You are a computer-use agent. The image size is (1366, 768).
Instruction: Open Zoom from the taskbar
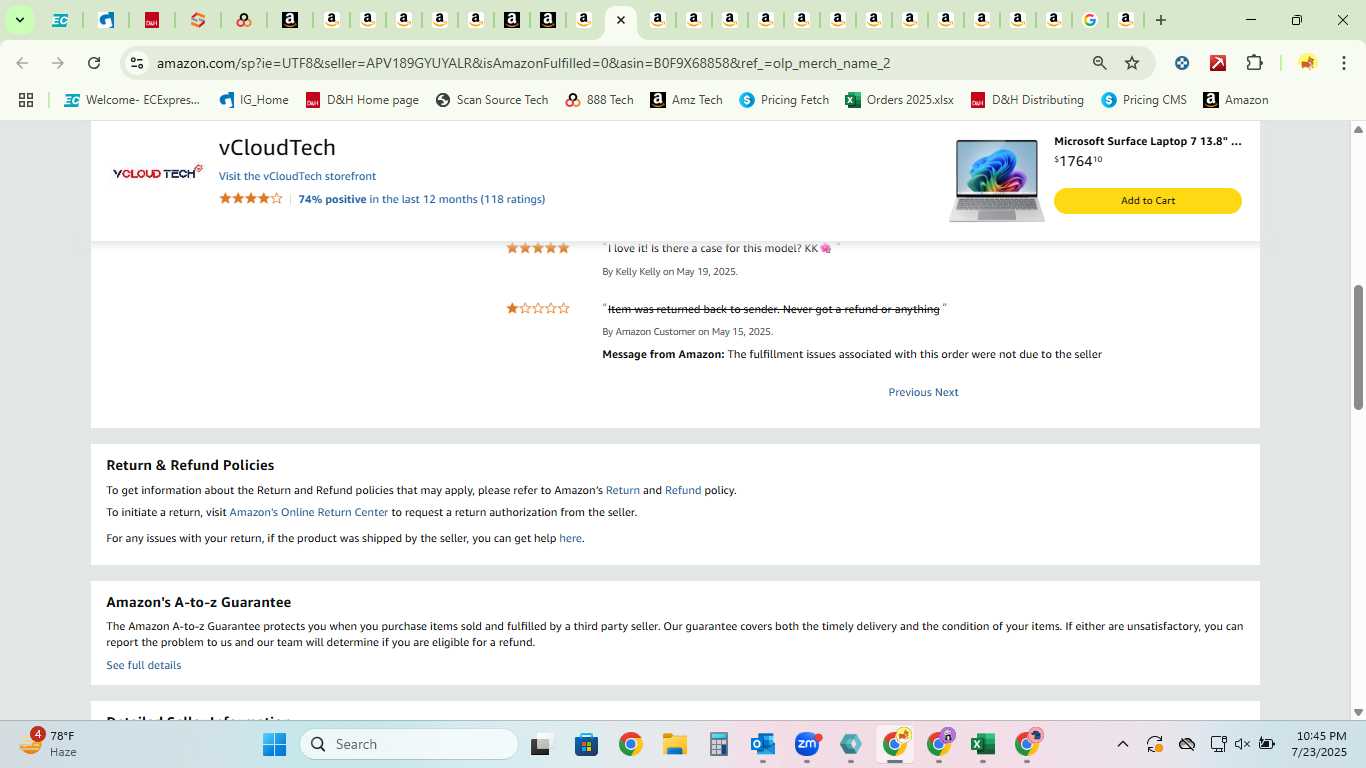click(807, 744)
